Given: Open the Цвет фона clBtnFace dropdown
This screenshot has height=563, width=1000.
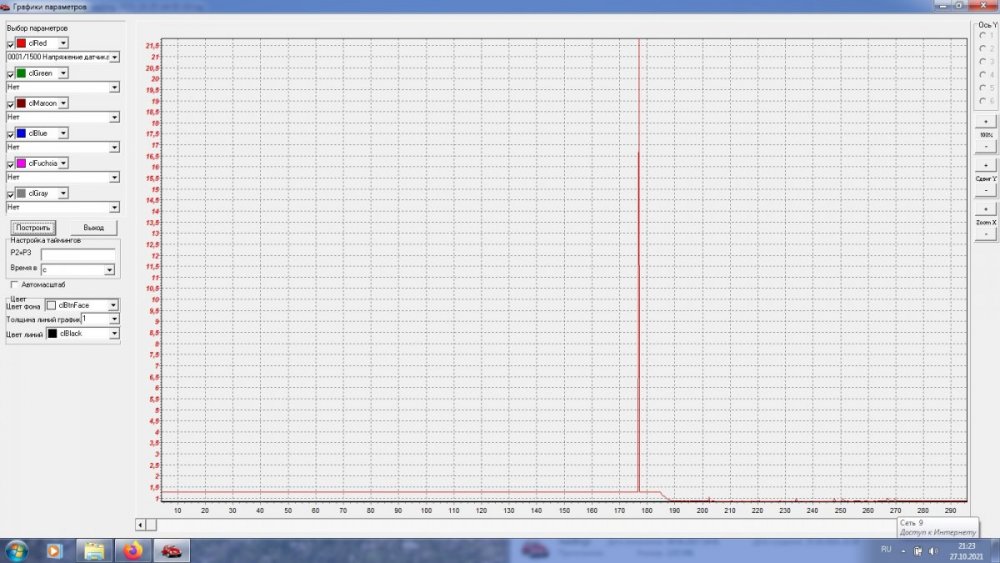Looking at the screenshot, I should (x=113, y=305).
